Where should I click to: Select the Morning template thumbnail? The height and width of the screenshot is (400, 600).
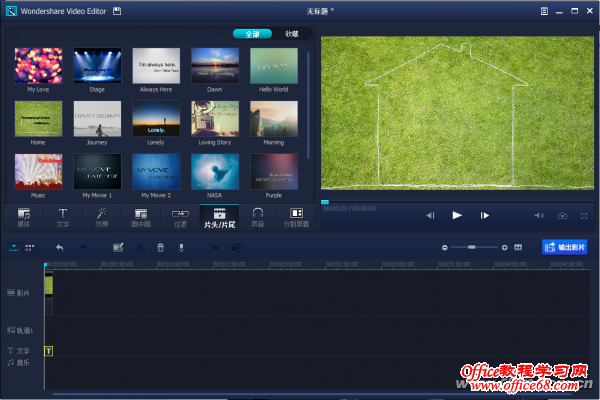pos(274,119)
